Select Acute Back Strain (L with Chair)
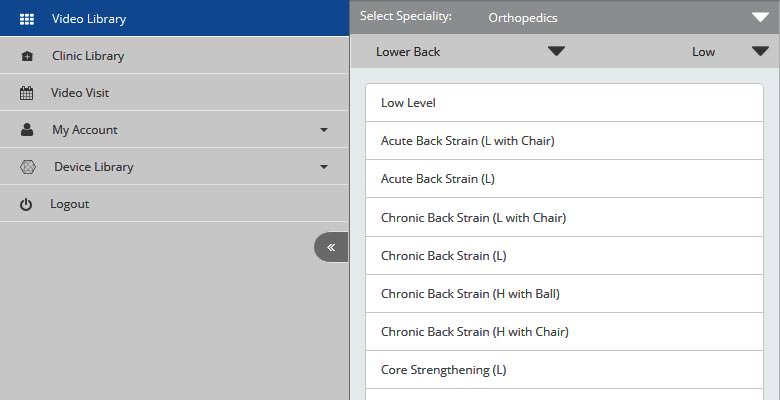780x400 pixels. point(564,141)
